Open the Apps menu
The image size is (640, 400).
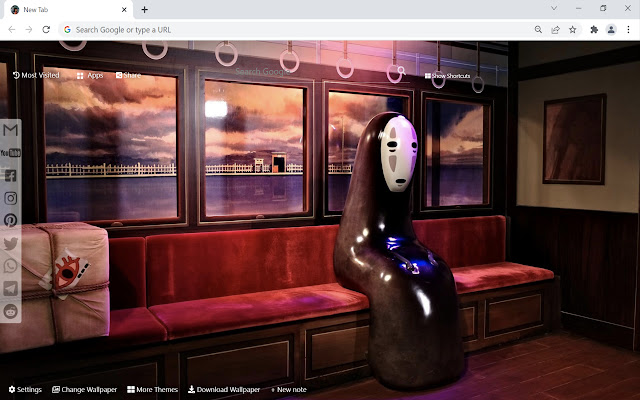pyautogui.click(x=90, y=76)
